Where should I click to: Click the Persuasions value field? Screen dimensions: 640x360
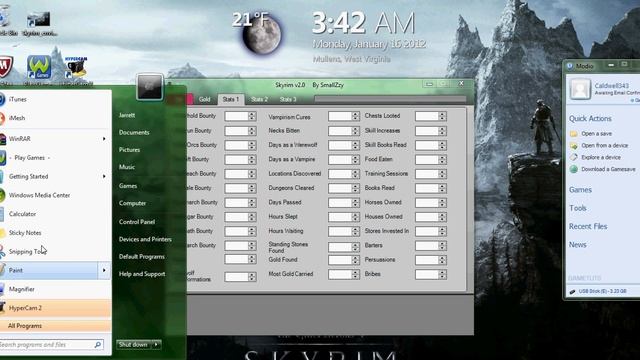click(427, 260)
